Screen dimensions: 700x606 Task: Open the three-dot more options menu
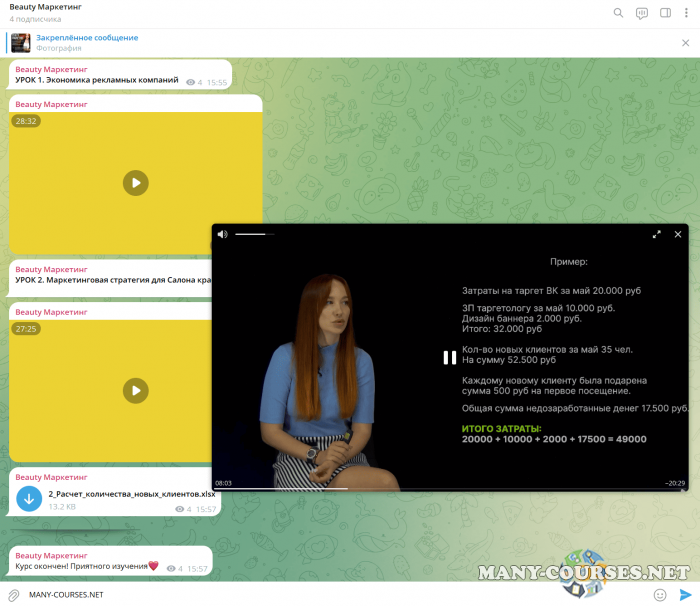click(686, 13)
